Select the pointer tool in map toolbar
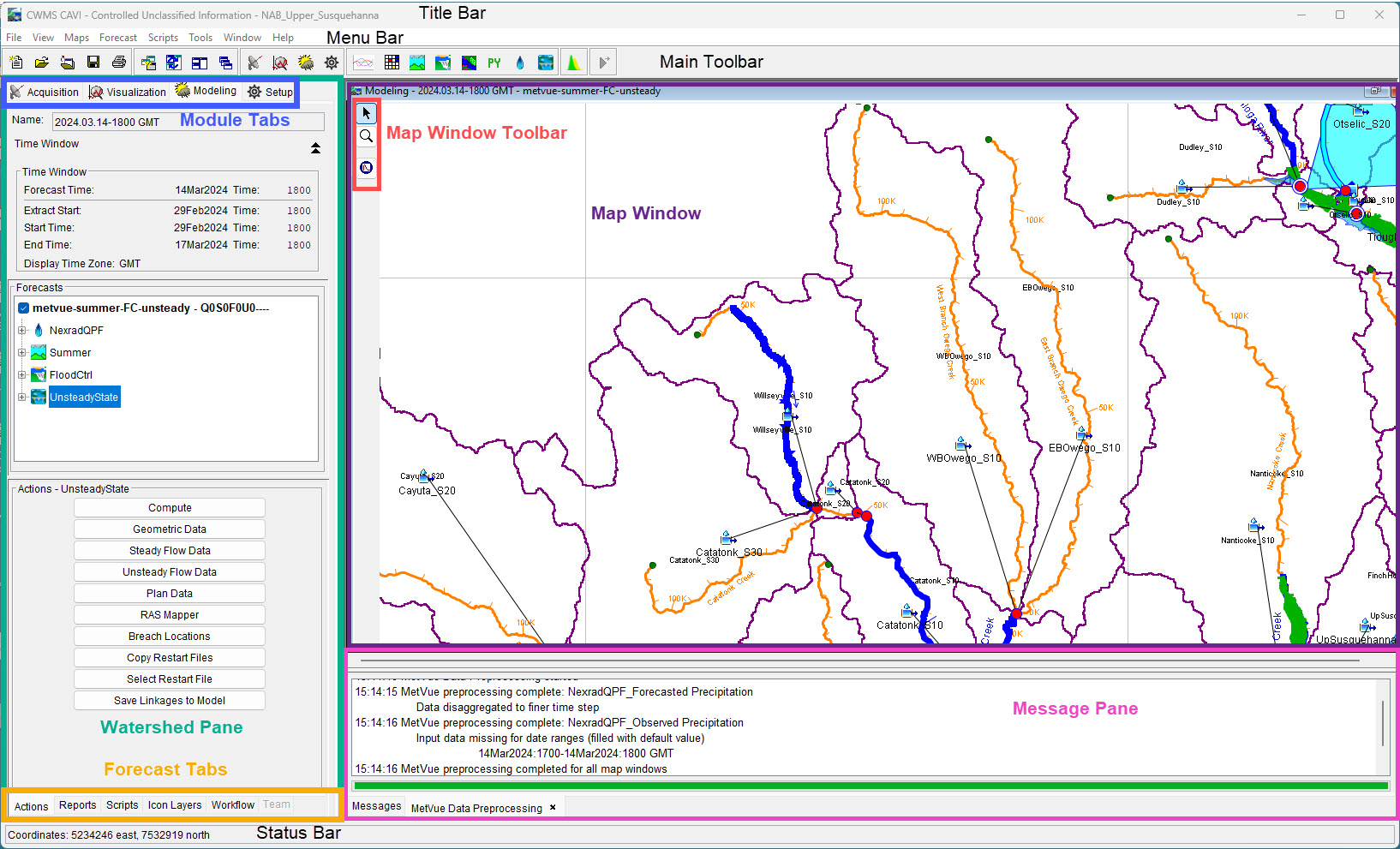 [x=367, y=113]
